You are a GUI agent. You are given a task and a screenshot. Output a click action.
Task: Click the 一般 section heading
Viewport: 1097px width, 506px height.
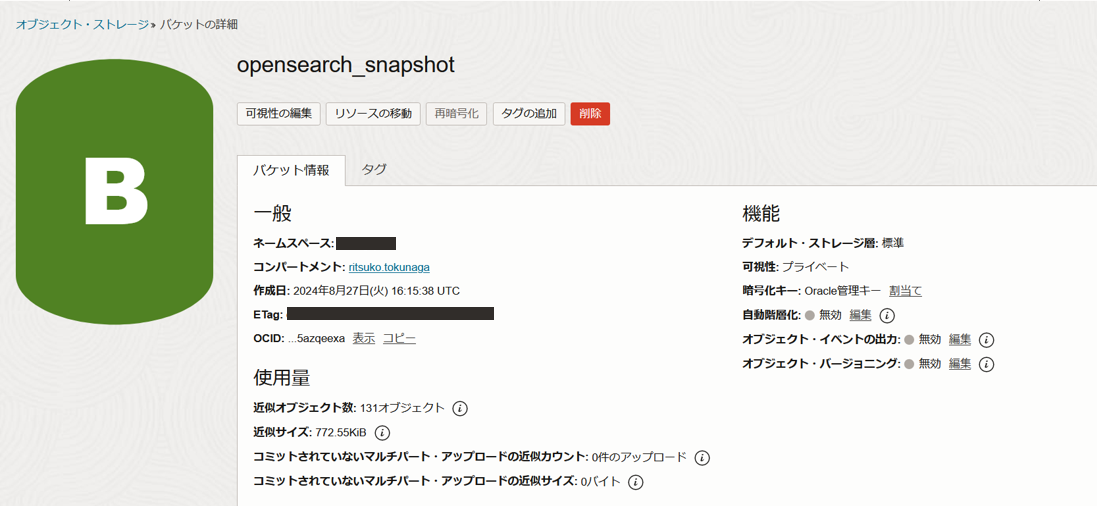pos(273,213)
